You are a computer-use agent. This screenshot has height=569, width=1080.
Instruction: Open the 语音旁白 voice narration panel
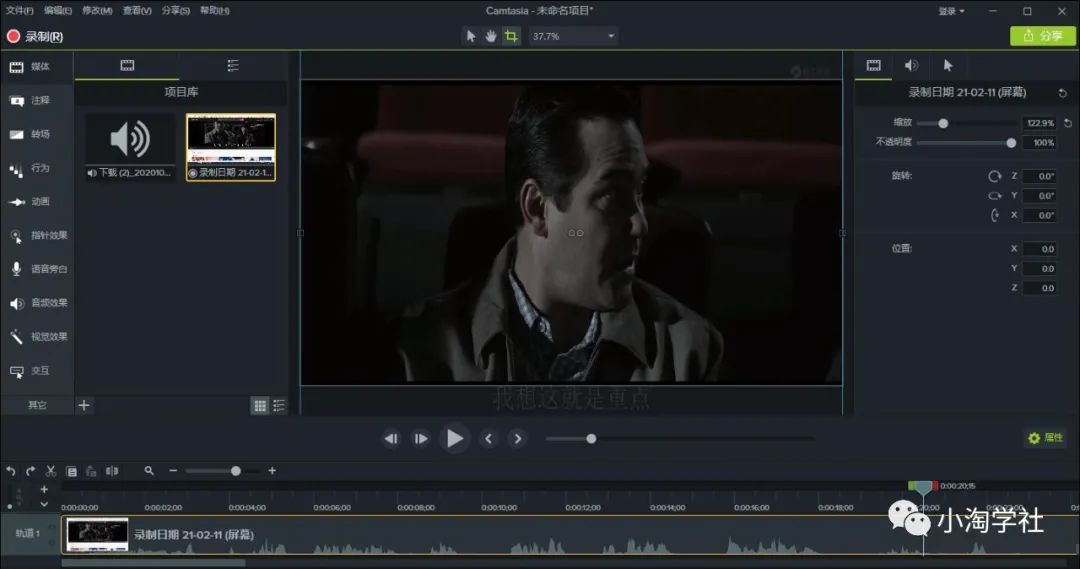click(x=38, y=269)
